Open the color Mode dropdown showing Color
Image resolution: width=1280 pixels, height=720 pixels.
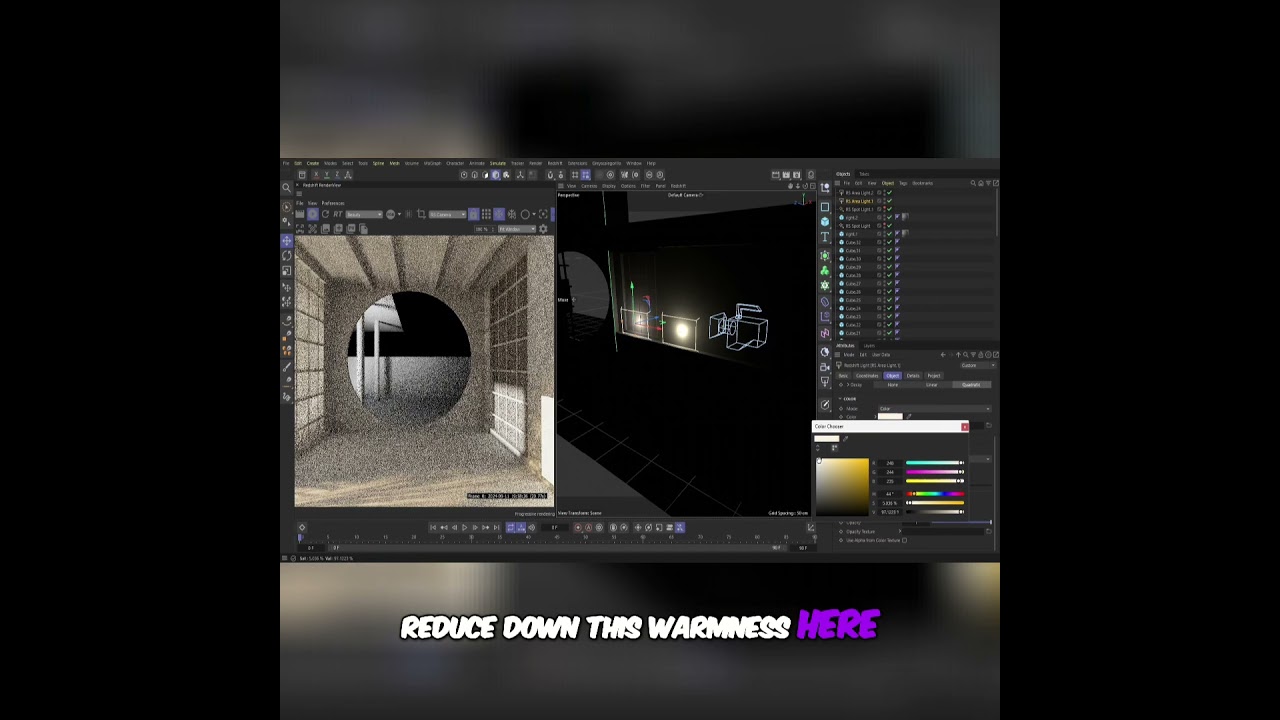click(x=935, y=409)
